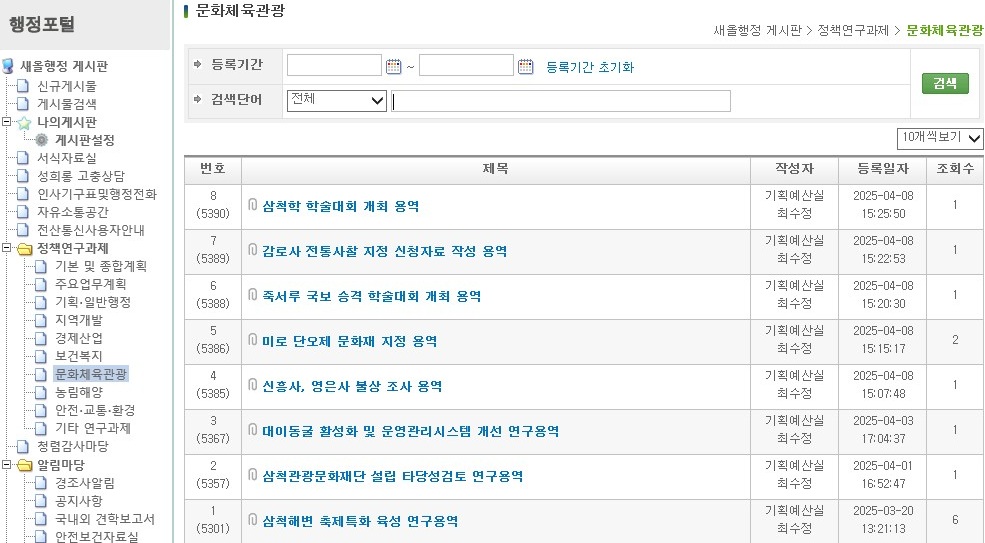Collapse the 나의게시판 tree node

click(6, 122)
